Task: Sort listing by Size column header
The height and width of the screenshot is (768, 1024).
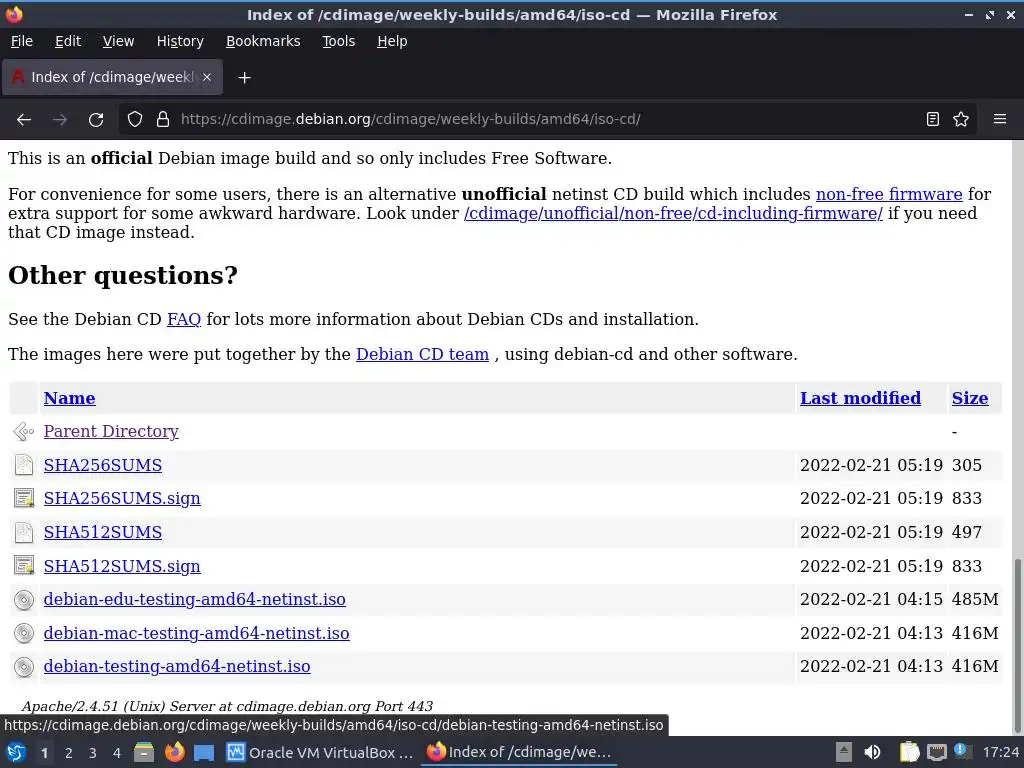Action: (x=970, y=398)
